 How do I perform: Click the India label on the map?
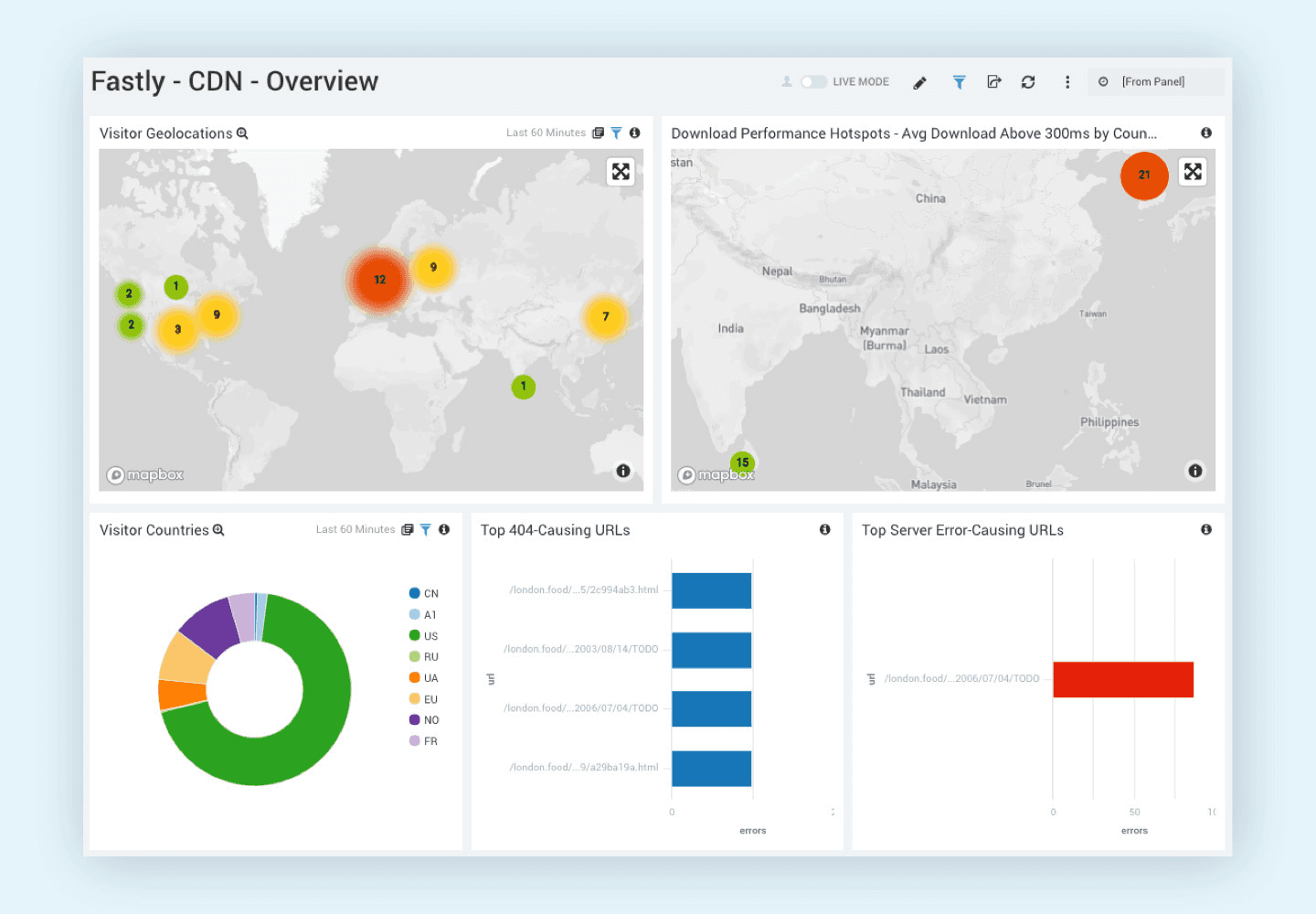pos(730,329)
